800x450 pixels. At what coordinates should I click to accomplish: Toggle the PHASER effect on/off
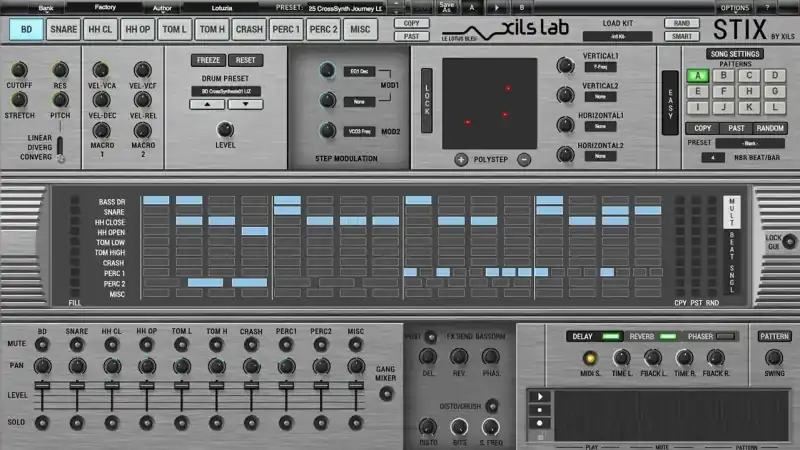[726, 337]
